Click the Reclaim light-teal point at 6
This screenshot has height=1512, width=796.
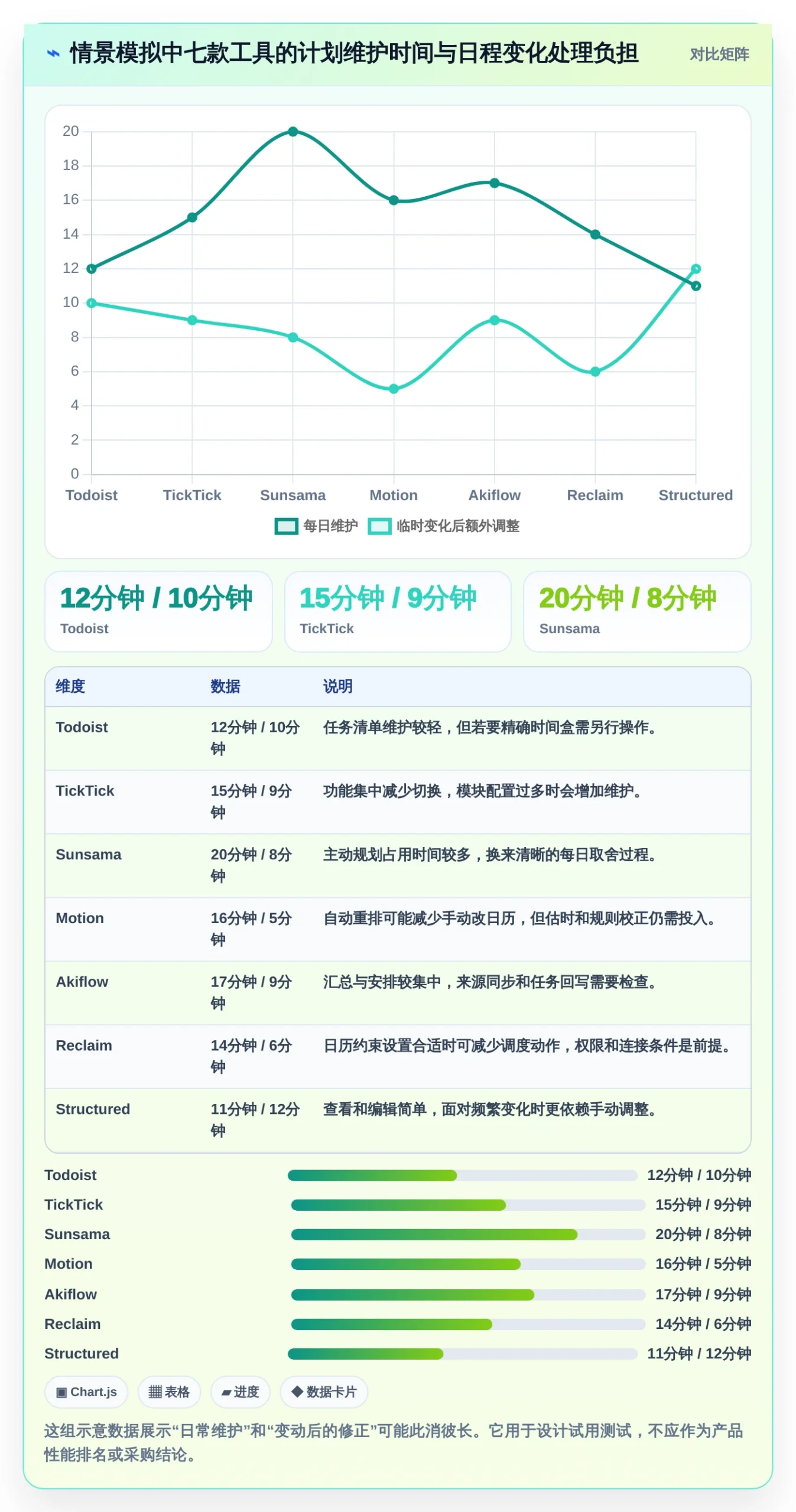[595, 372]
